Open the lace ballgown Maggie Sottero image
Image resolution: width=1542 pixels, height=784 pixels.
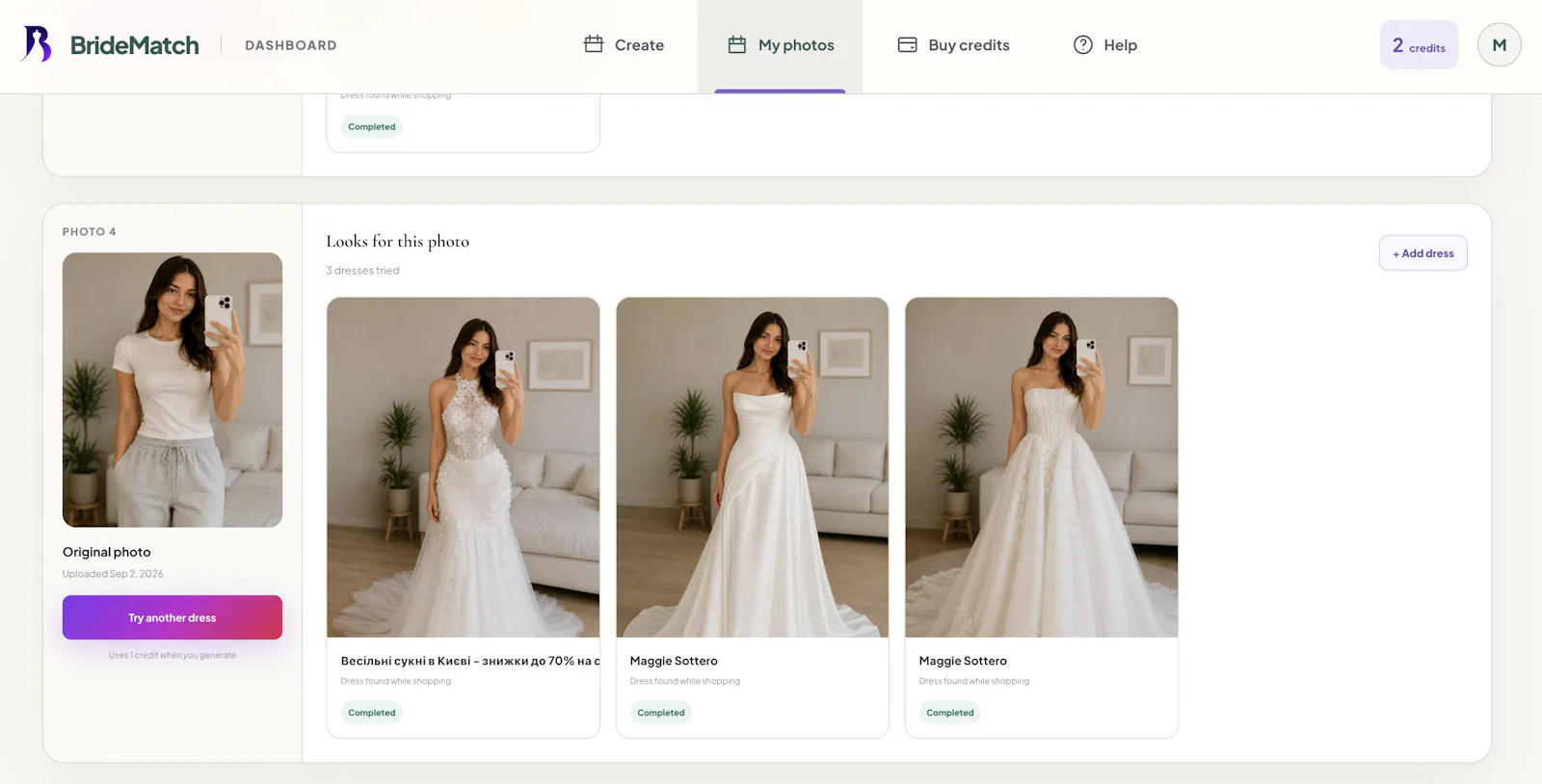pos(1042,467)
